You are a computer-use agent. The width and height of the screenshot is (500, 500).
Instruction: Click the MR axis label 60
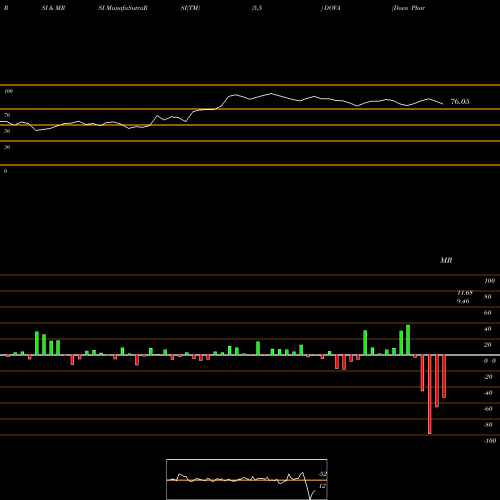coord(488,313)
